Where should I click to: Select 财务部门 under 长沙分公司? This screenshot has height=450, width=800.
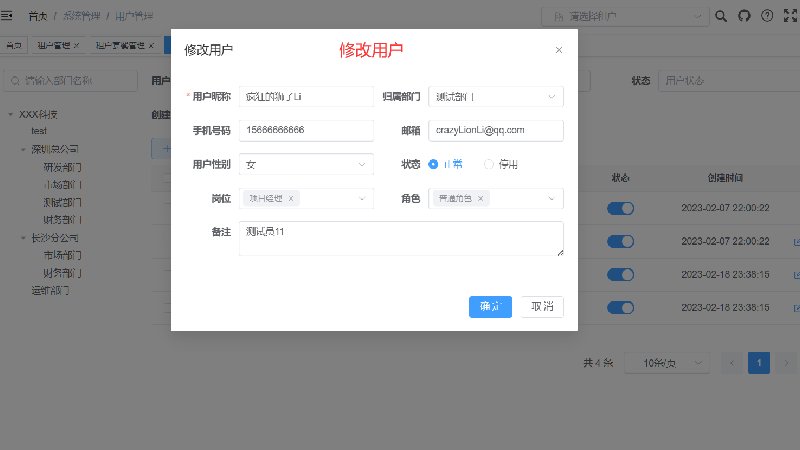point(62,273)
